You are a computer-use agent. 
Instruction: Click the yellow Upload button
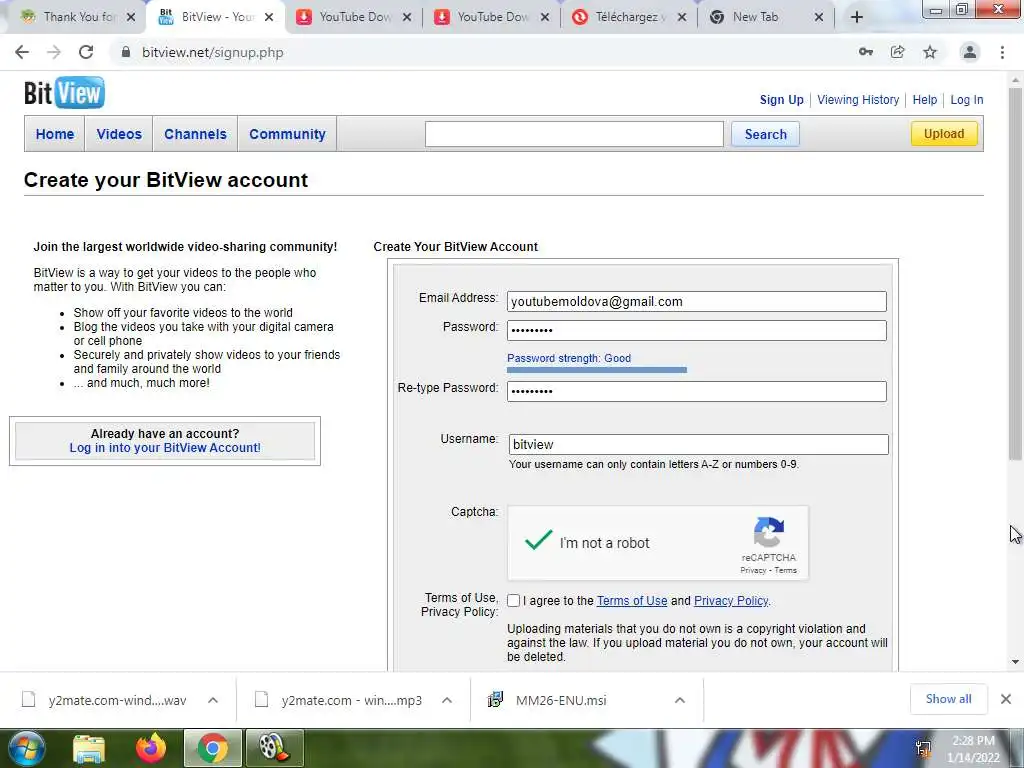[x=944, y=134]
